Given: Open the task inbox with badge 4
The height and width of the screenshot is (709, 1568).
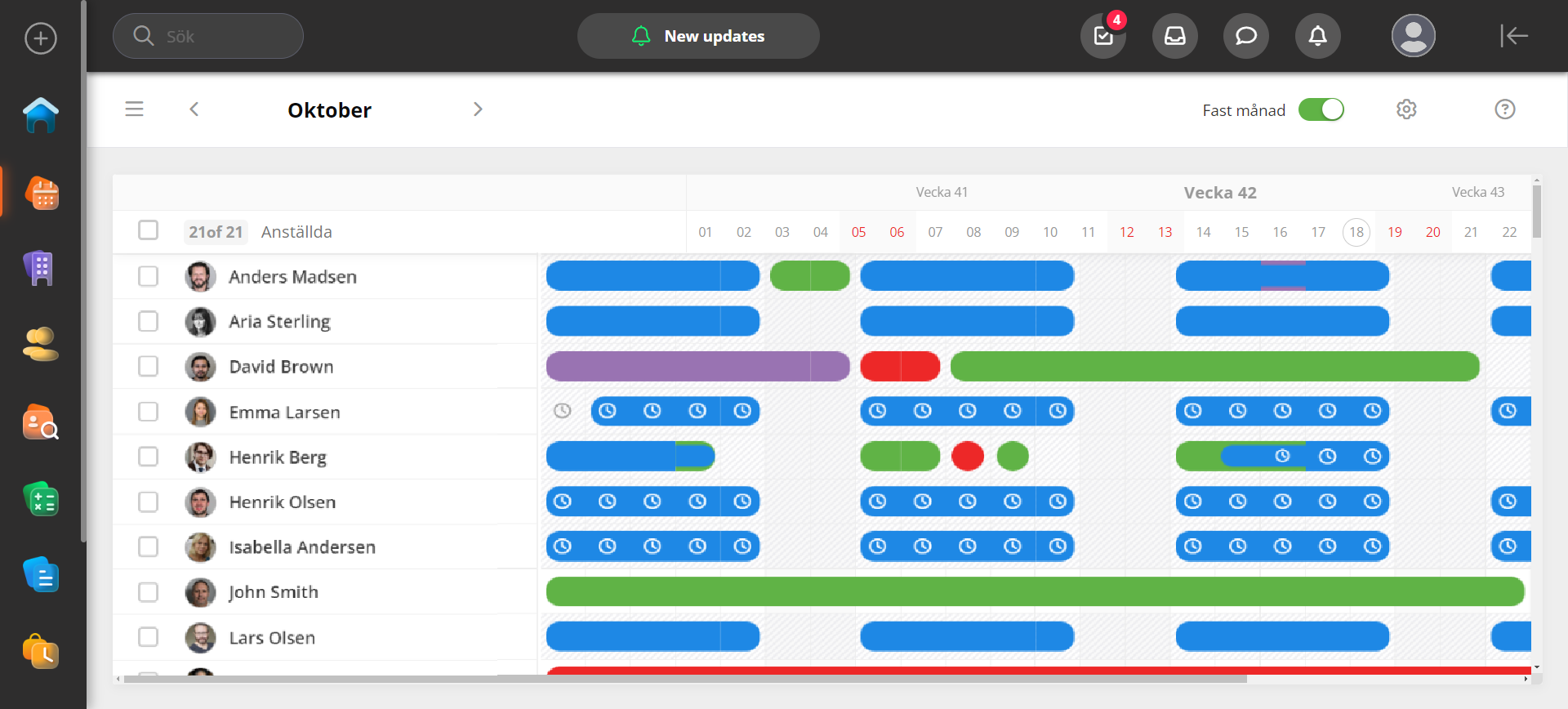Looking at the screenshot, I should (x=1102, y=36).
